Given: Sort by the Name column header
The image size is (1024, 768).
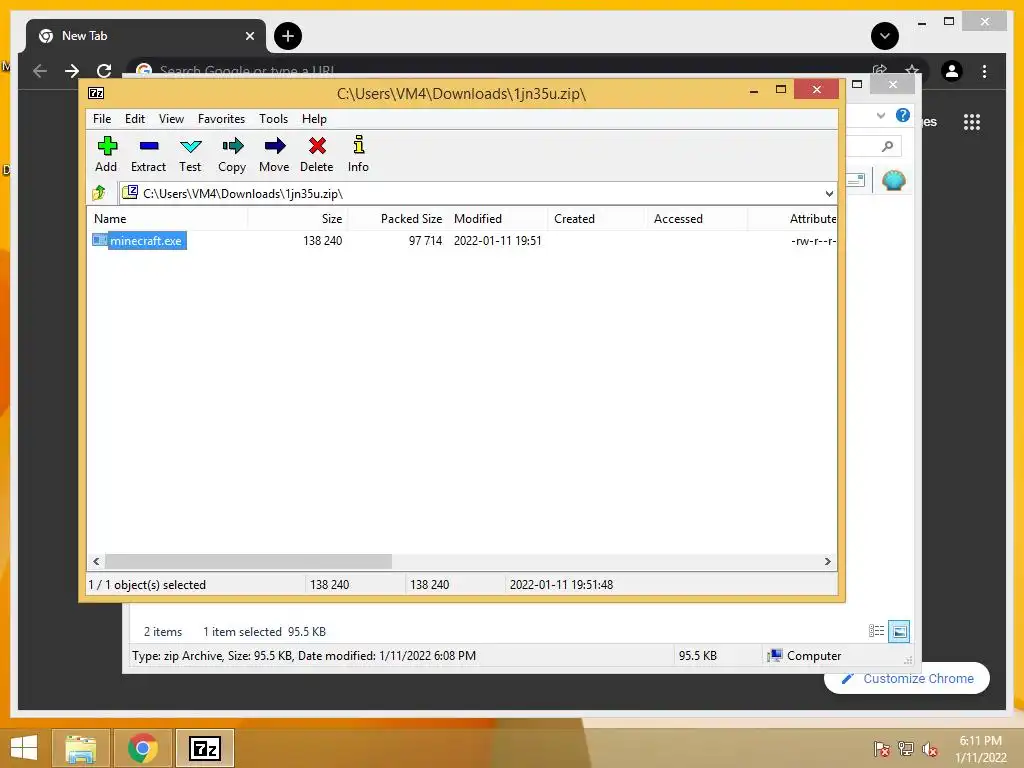Looking at the screenshot, I should point(168,219).
